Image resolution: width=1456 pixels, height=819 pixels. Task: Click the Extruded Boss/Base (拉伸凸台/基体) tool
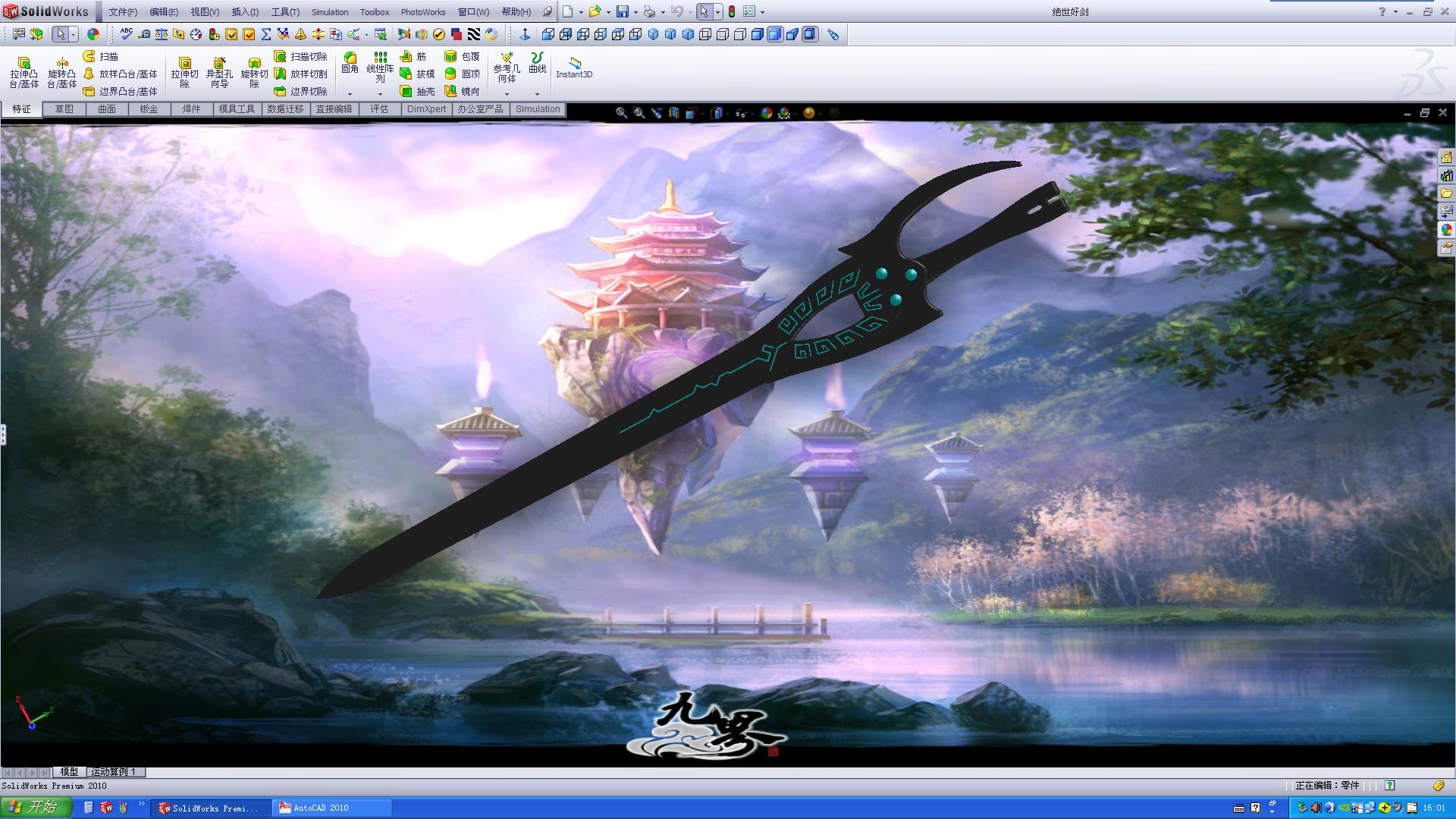(24, 72)
